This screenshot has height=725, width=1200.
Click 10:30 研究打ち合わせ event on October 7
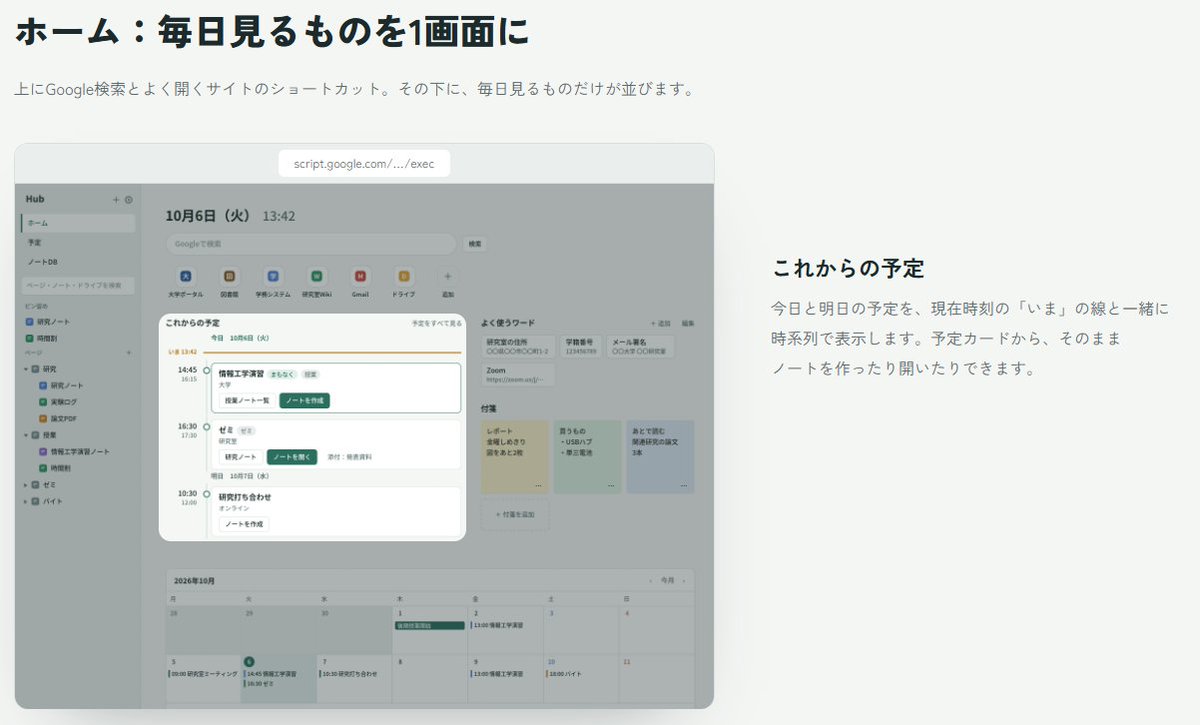348,673
